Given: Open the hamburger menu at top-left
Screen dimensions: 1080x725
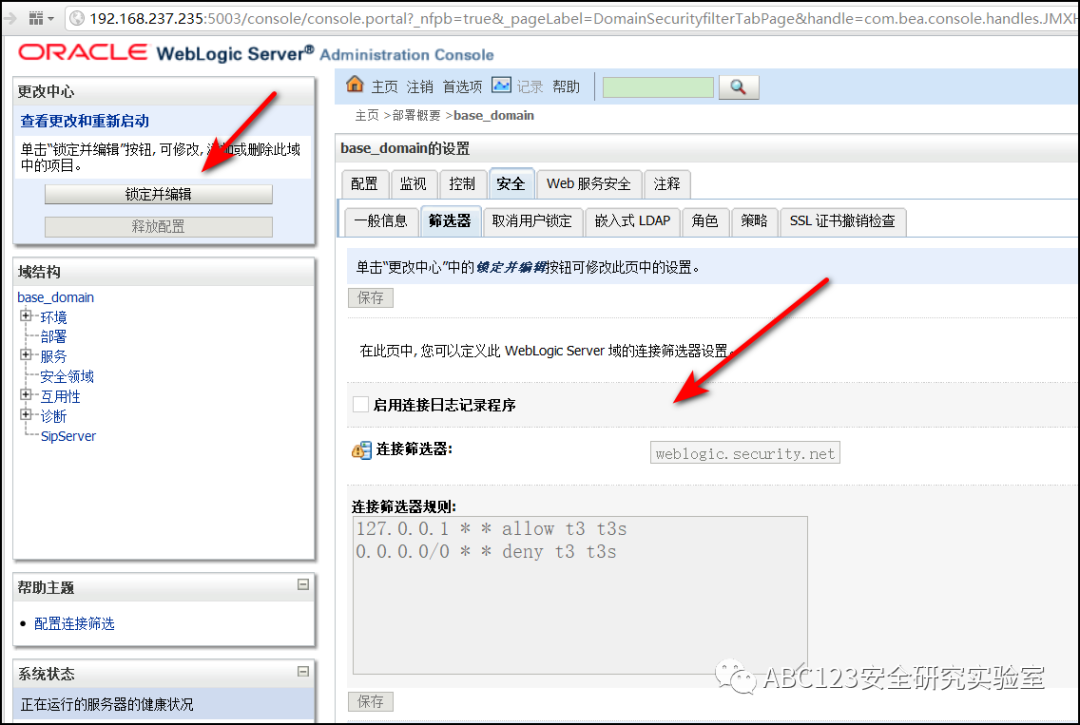Looking at the screenshot, I should (12, 18).
